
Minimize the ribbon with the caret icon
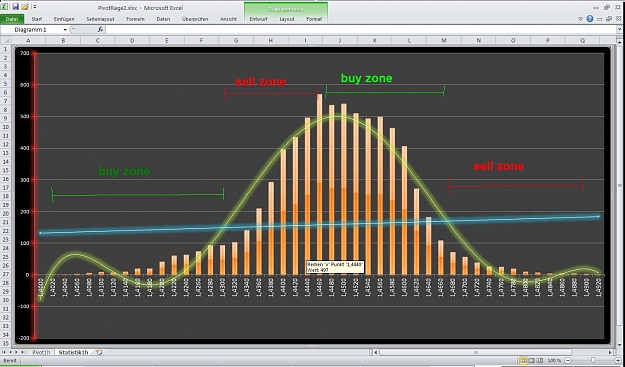[581, 19]
